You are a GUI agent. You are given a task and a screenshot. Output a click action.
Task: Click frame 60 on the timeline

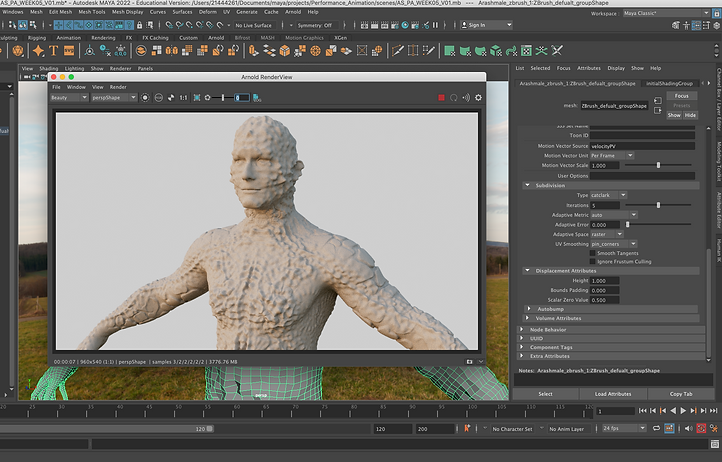pos(236,411)
